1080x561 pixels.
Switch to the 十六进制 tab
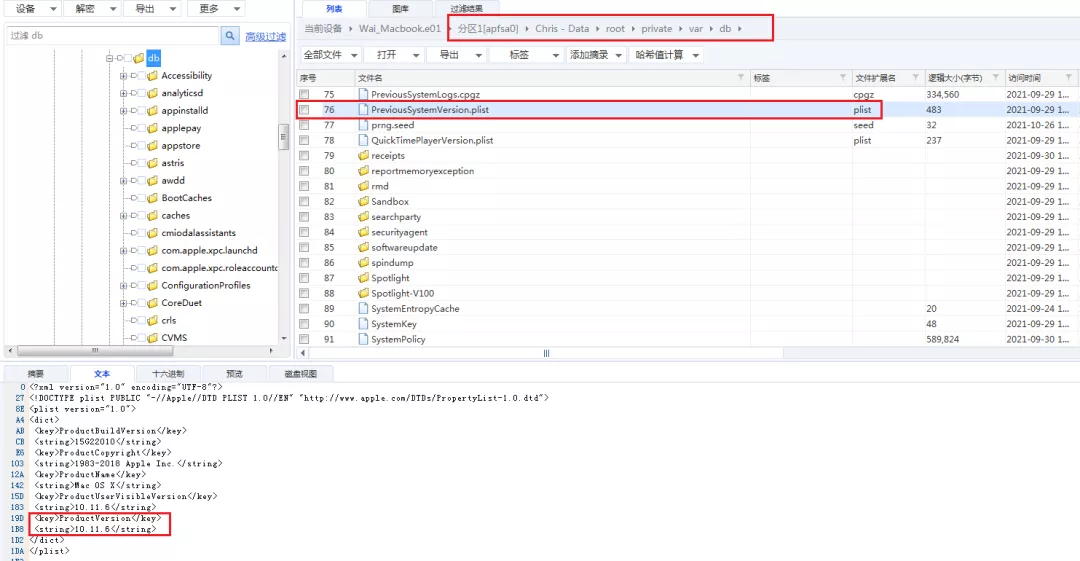pyautogui.click(x=168, y=374)
